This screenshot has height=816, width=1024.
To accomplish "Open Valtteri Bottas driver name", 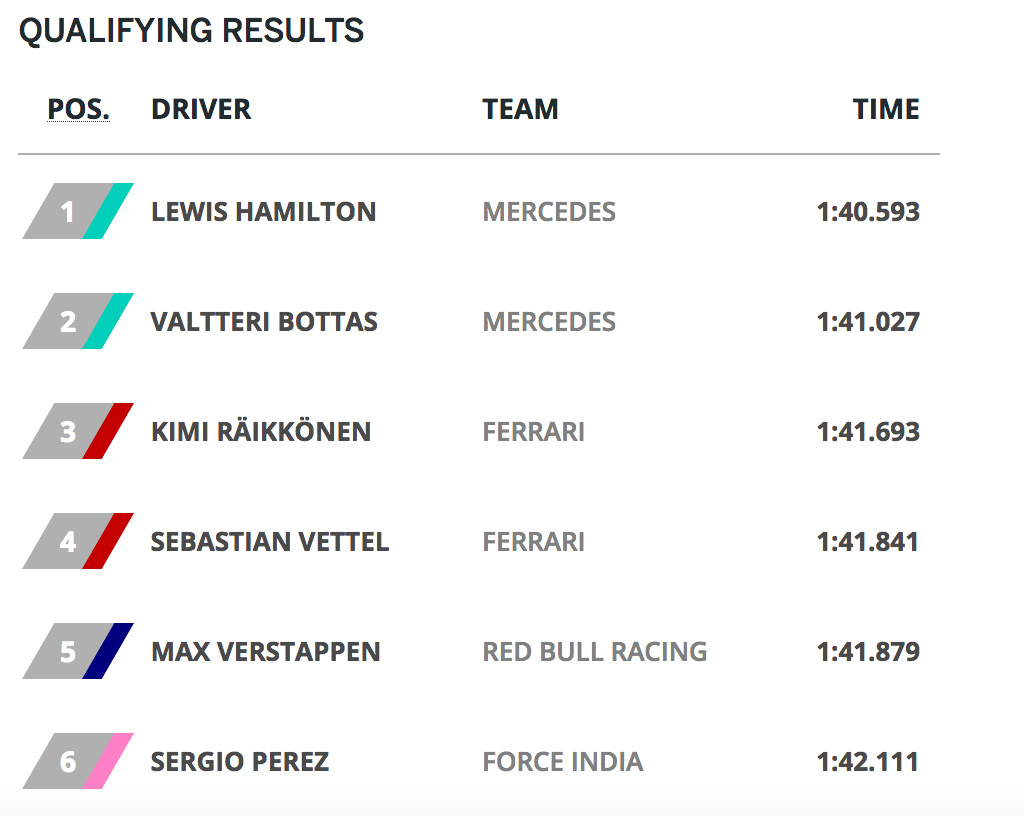I will (x=264, y=322).
